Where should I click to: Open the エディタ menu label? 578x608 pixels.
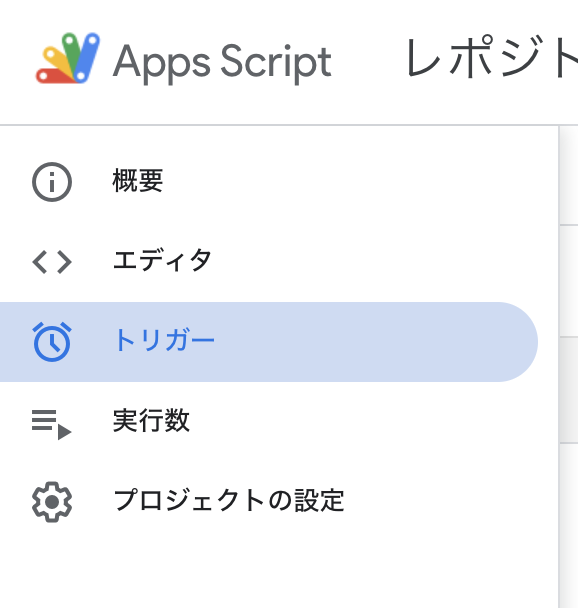tap(162, 260)
